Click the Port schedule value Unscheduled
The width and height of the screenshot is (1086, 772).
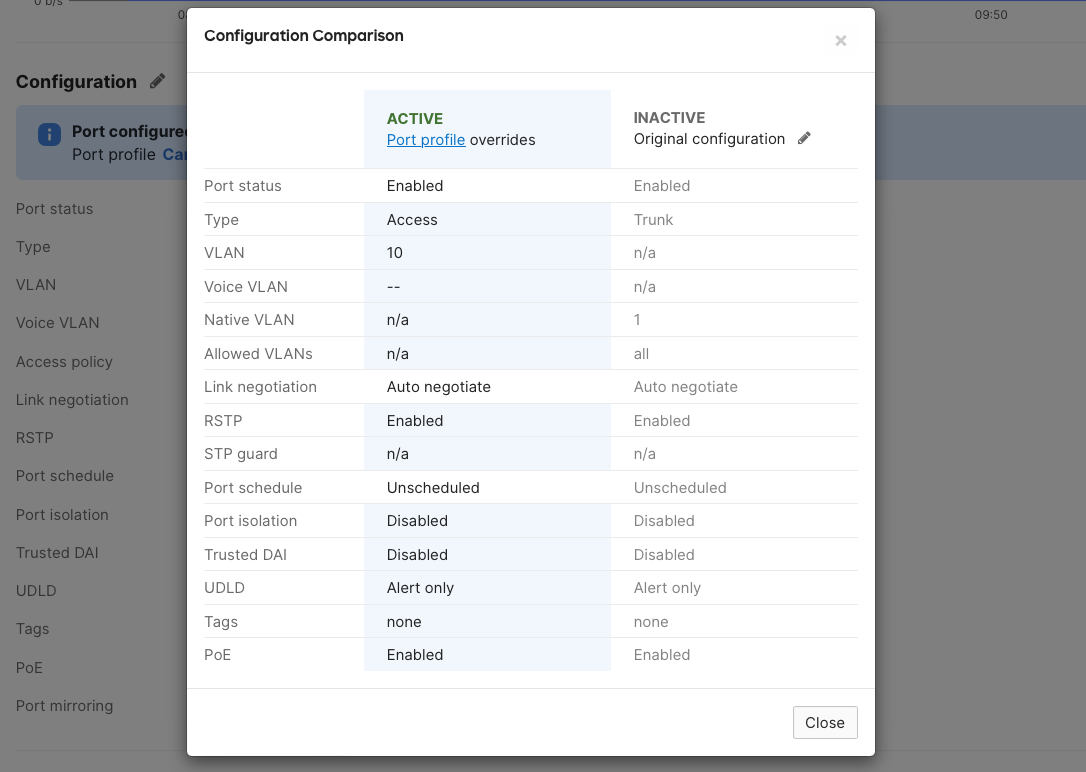pyautogui.click(x=433, y=487)
